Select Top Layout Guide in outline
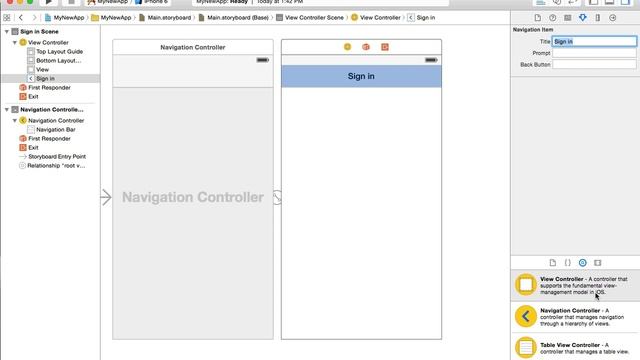This screenshot has width=640, height=360. click(55, 51)
